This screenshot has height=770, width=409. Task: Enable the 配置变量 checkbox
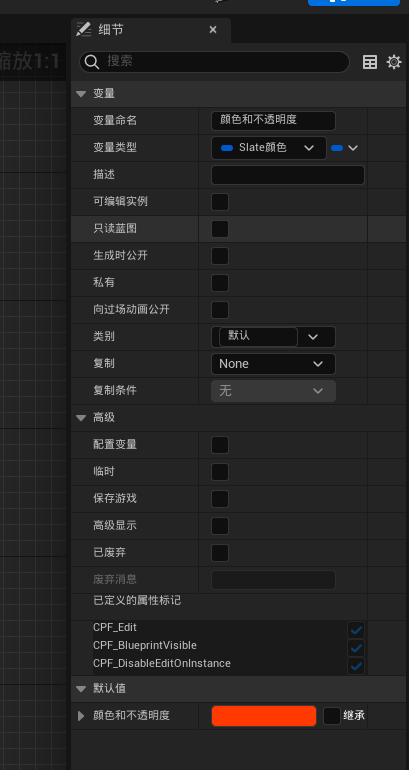point(219,445)
